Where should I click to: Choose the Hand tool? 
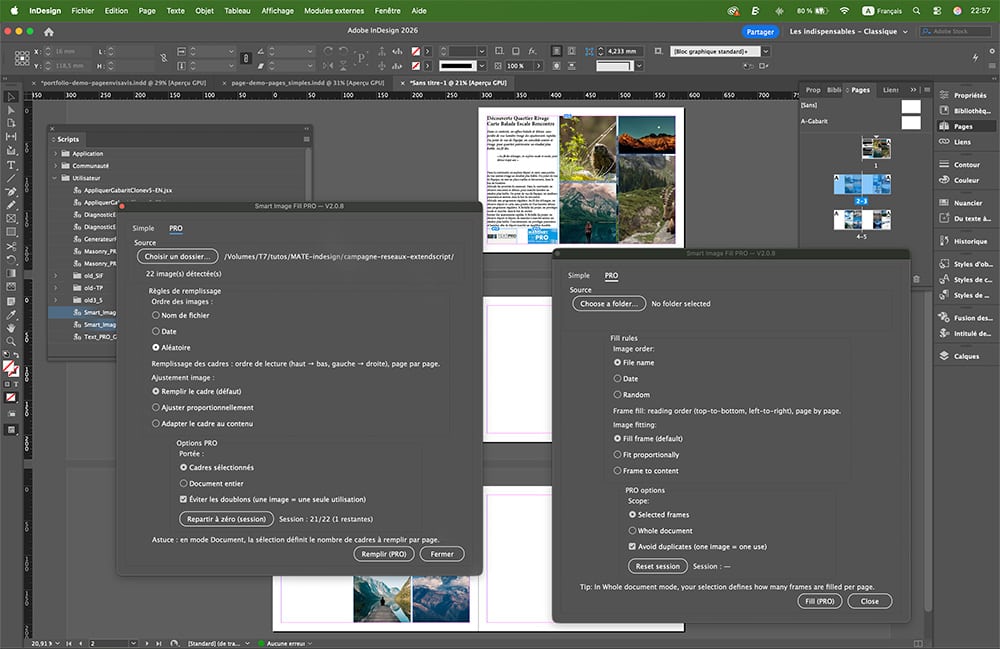click(x=11, y=327)
